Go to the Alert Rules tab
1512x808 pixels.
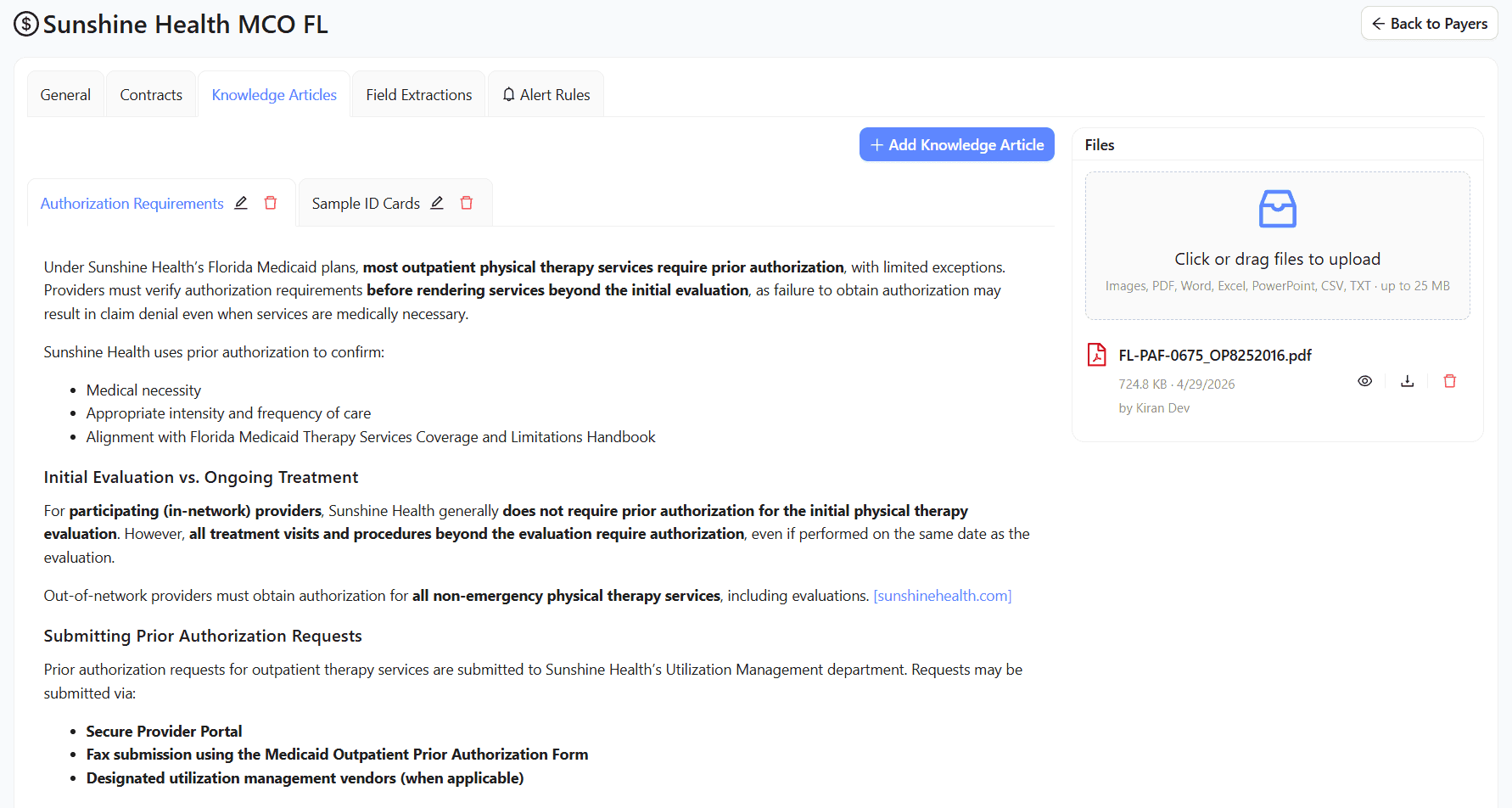pos(546,95)
